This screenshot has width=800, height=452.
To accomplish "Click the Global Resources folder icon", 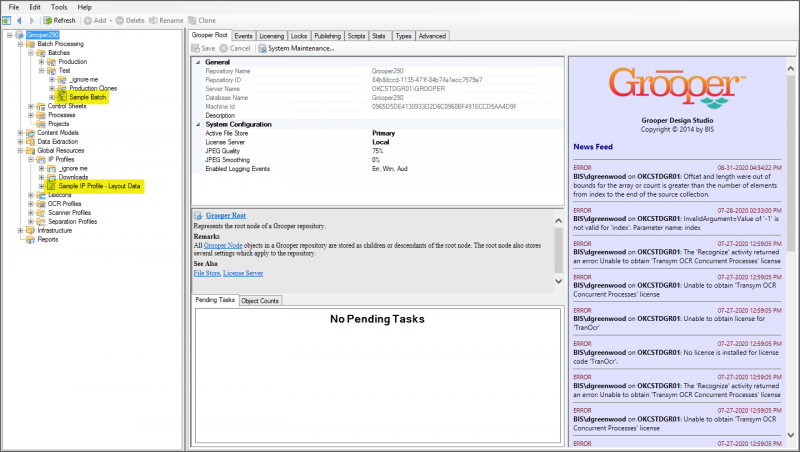I will click(x=30, y=150).
